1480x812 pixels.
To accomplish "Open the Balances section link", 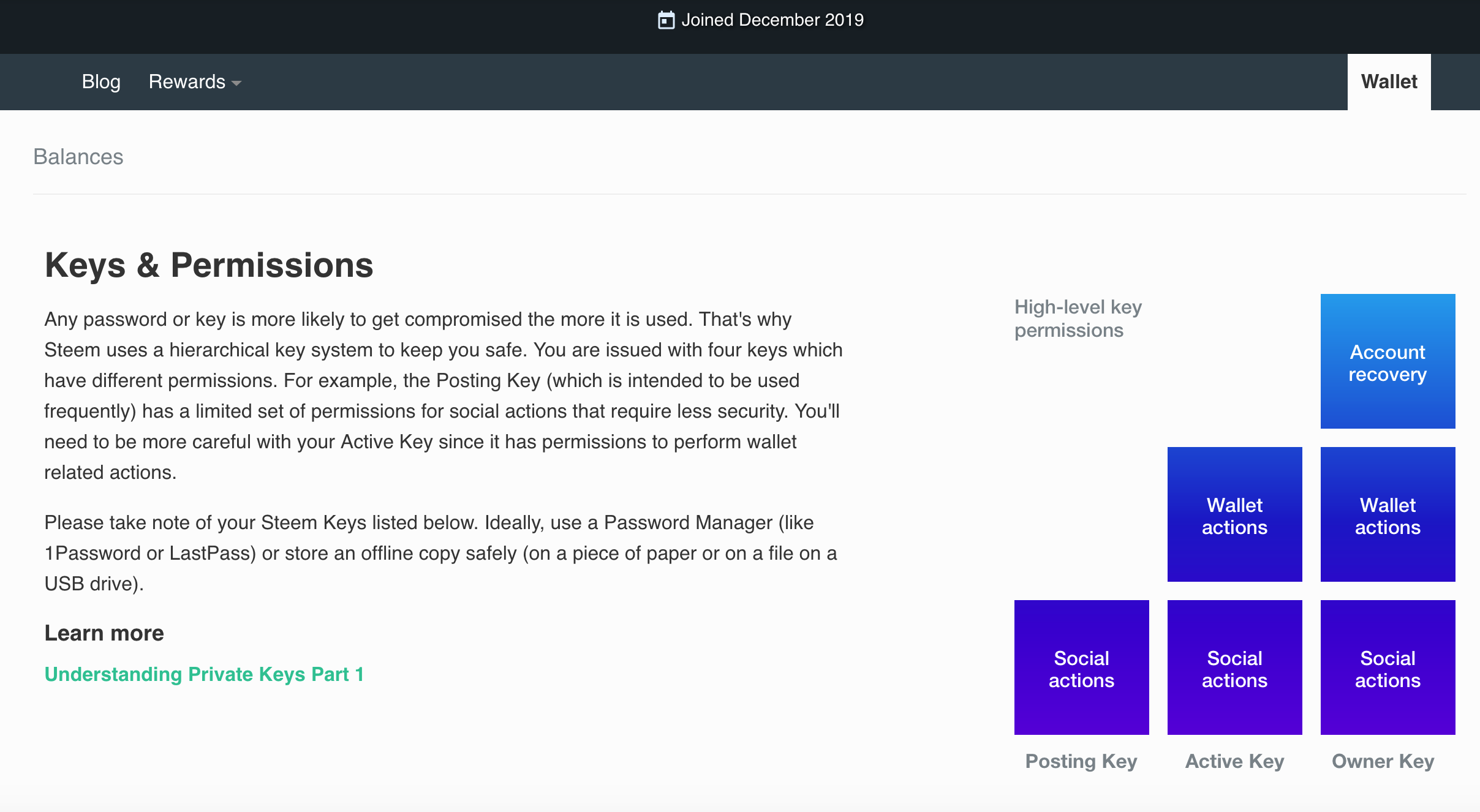I will point(78,157).
